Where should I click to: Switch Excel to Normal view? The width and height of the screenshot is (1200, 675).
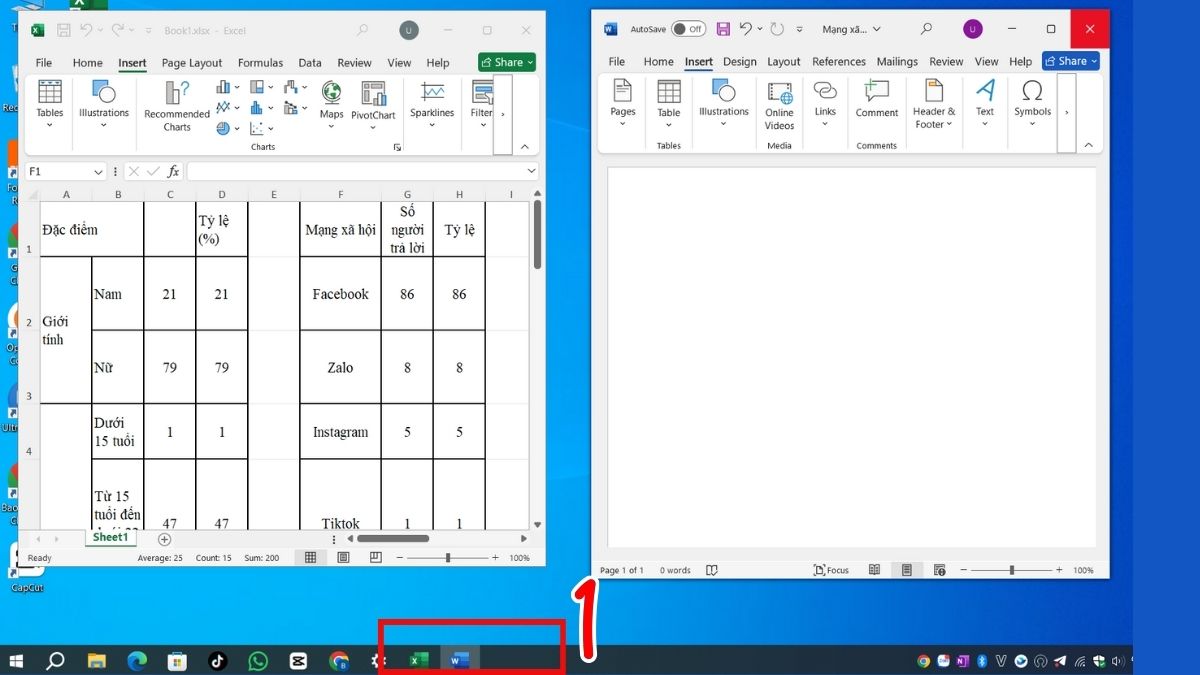point(311,557)
